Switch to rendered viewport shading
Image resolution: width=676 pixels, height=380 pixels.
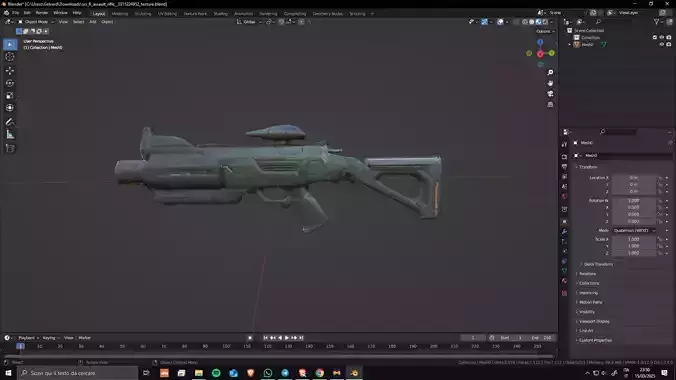coord(545,22)
